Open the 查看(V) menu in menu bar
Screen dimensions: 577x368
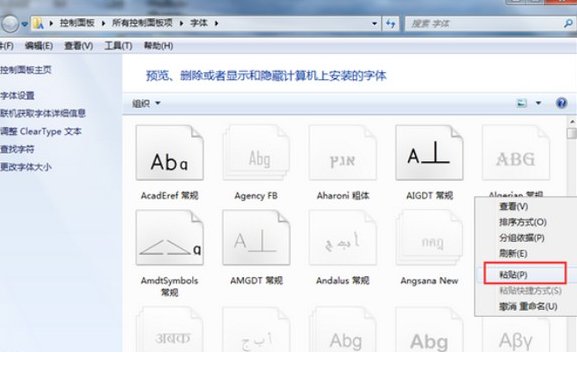pyautogui.click(x=78, y=46)
